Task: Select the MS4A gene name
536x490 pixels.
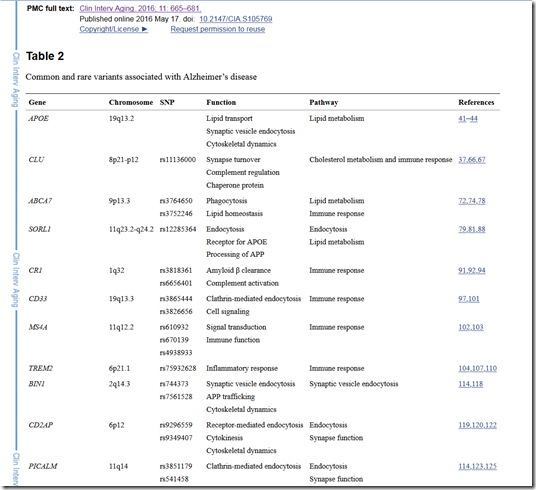Action: pyautogui.click(x=38, y=327)
